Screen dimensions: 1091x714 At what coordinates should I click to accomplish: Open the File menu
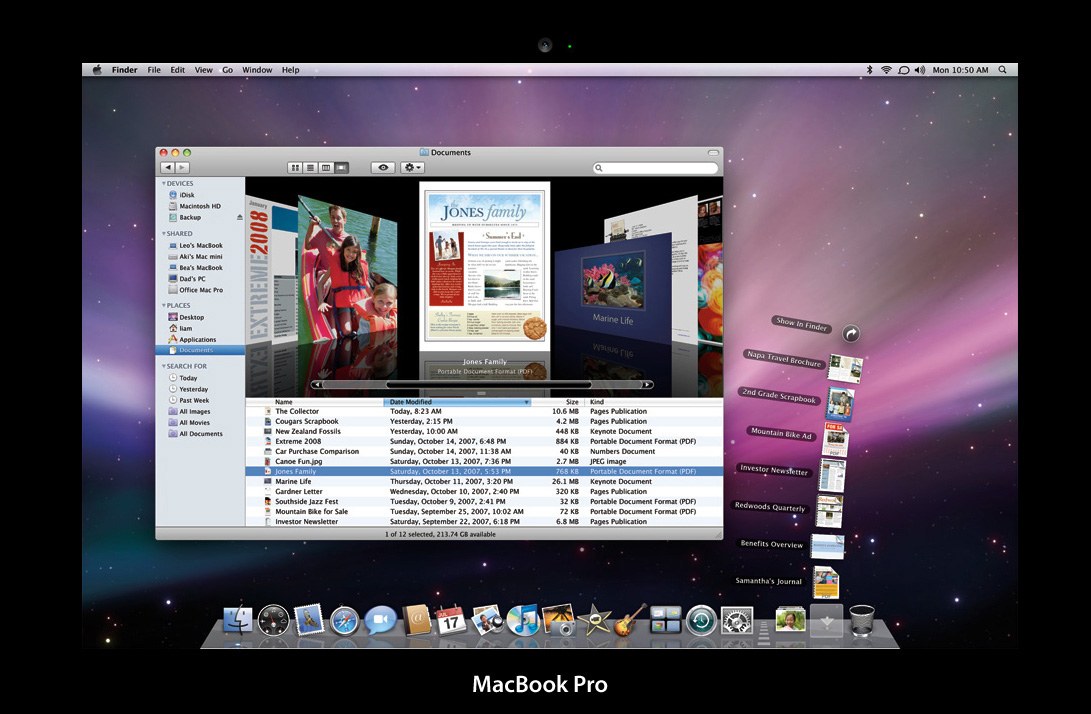tap(154, 70)
